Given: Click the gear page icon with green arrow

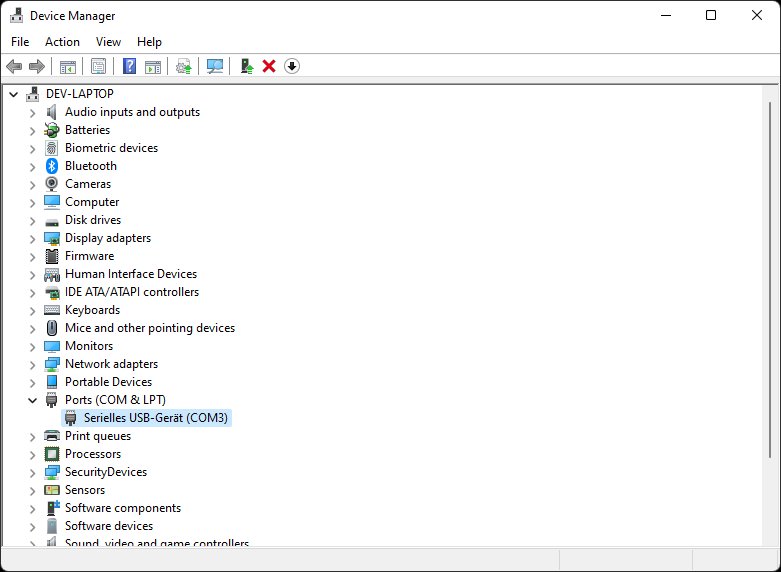Looking at the screenshot, I should point(183,66).
